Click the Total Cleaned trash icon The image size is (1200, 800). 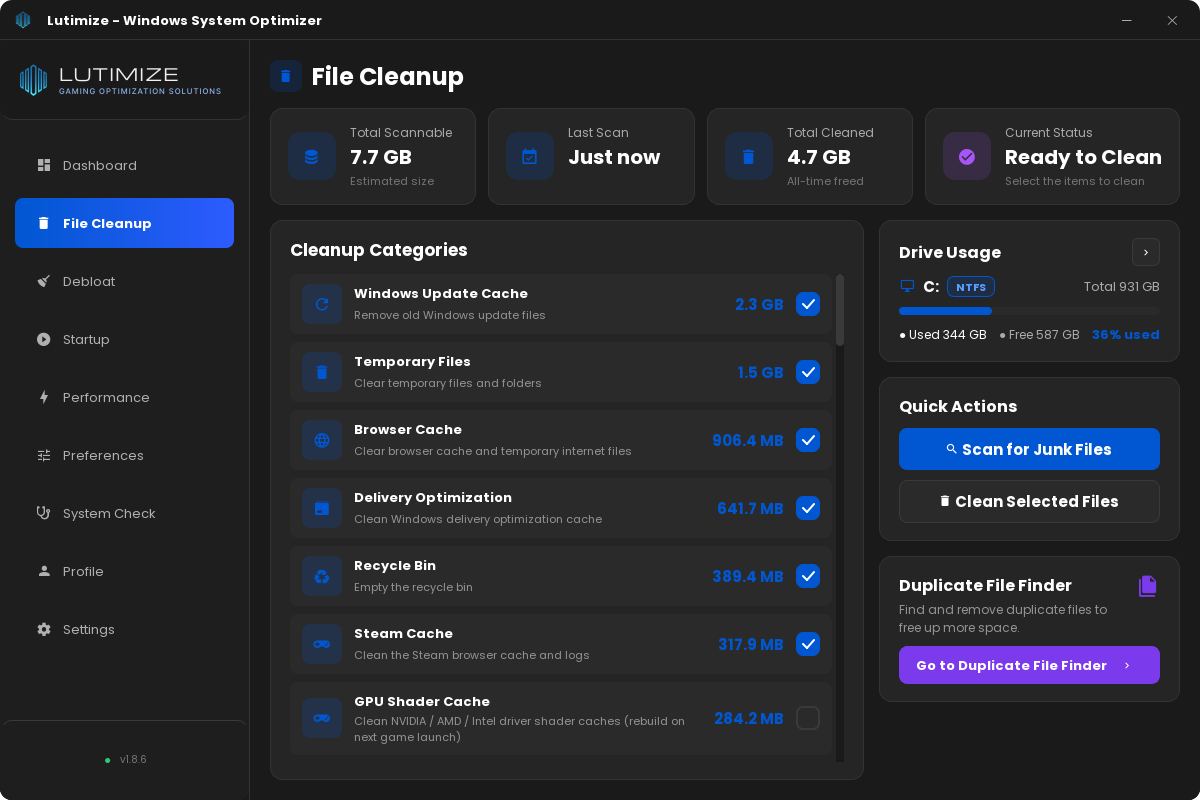click(748, 156)
